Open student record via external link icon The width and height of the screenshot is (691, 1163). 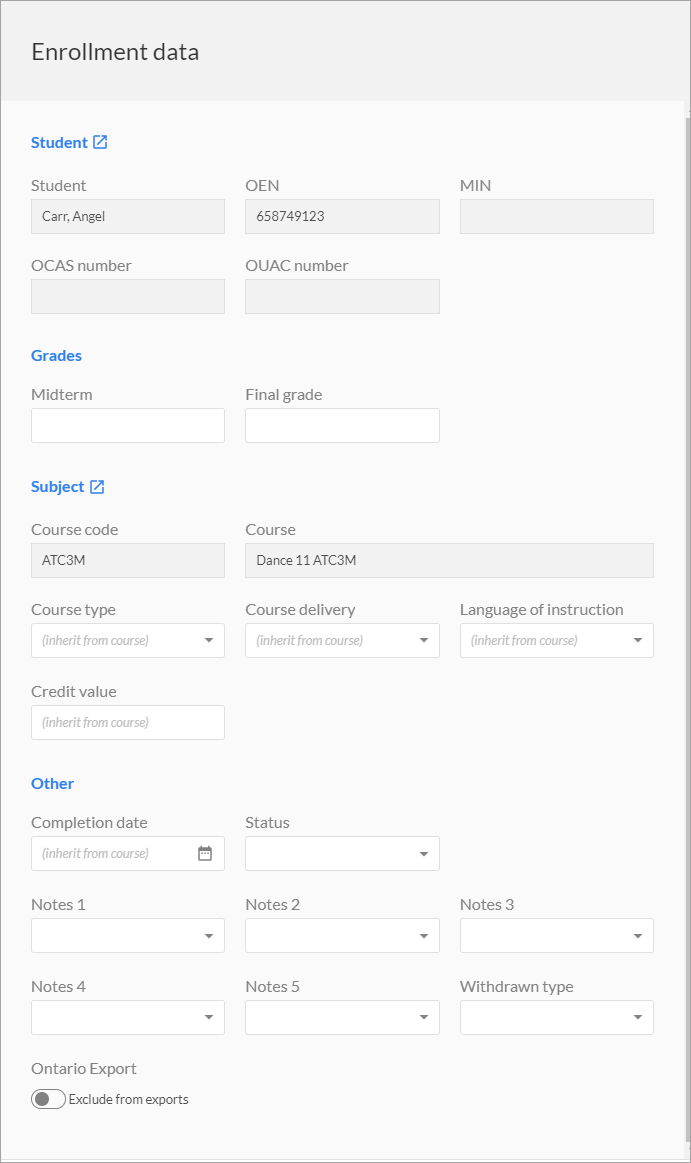coord(100,142)
